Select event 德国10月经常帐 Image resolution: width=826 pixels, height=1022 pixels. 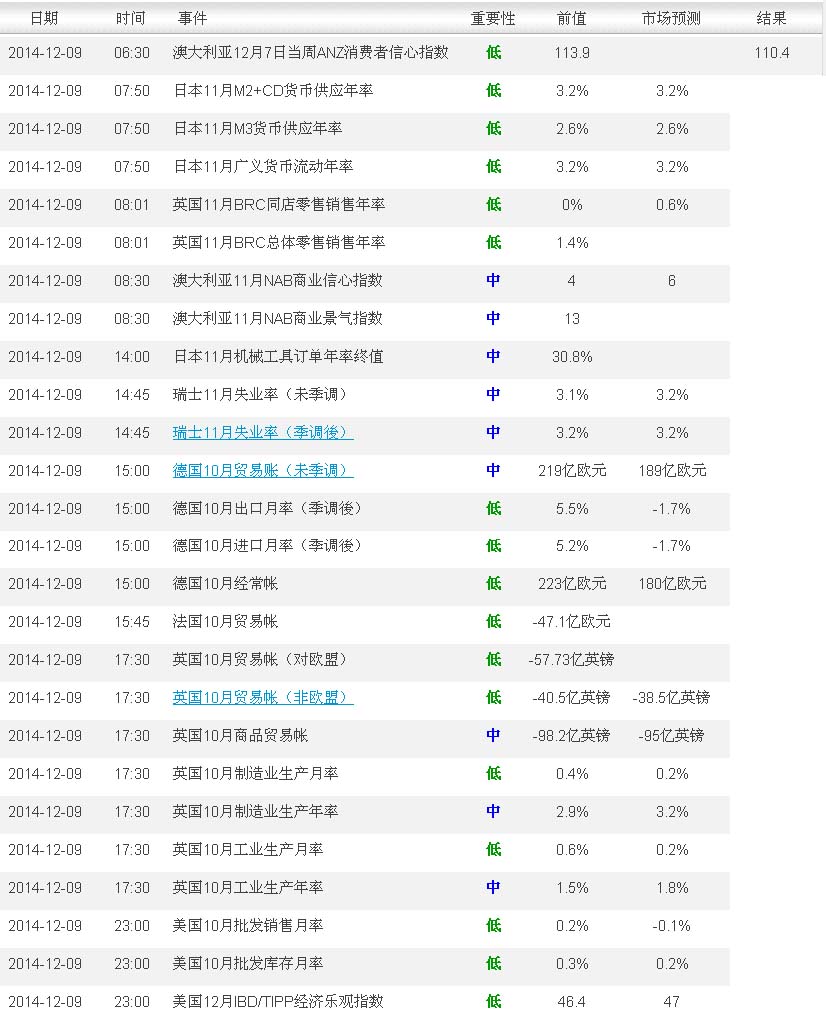225,583
